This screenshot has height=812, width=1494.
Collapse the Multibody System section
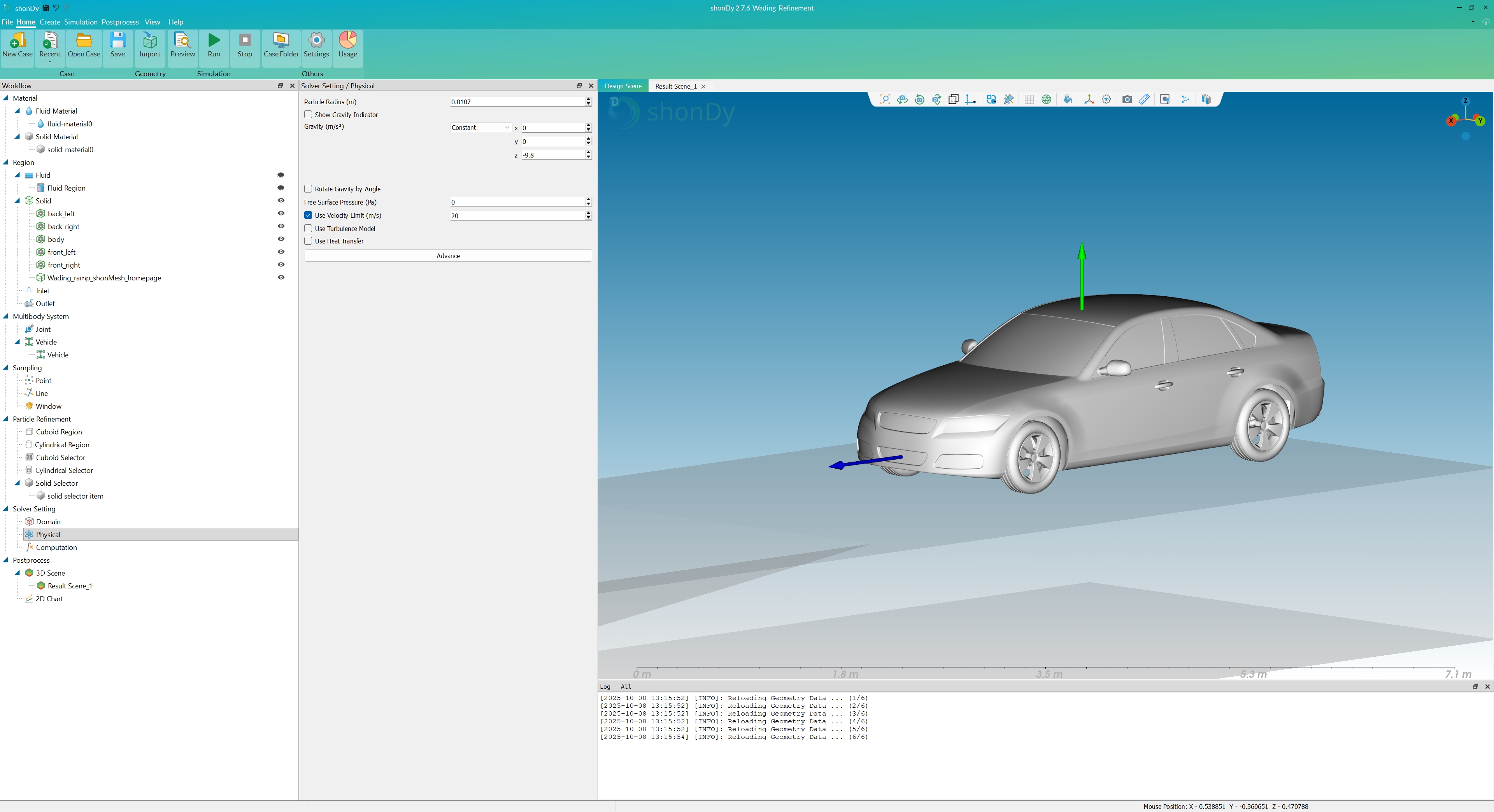(6, 317)
